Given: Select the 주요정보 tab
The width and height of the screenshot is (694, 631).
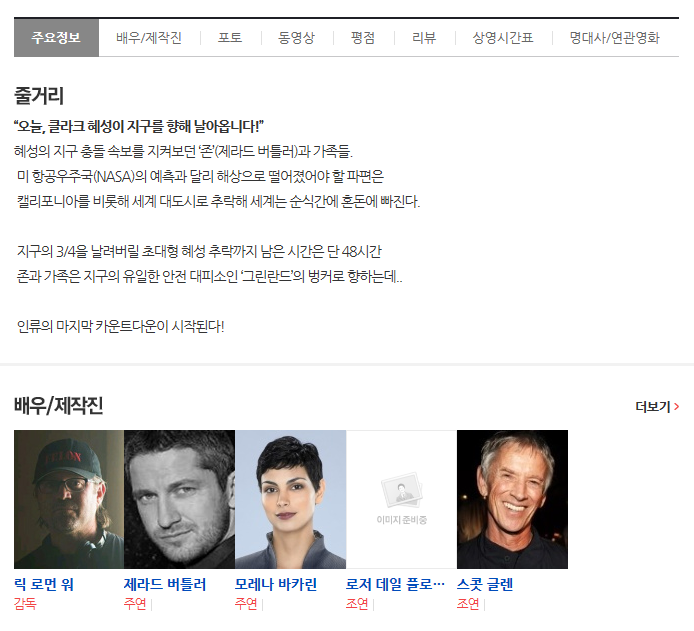Looking at the screenshot, I should [x=56, y=38].
